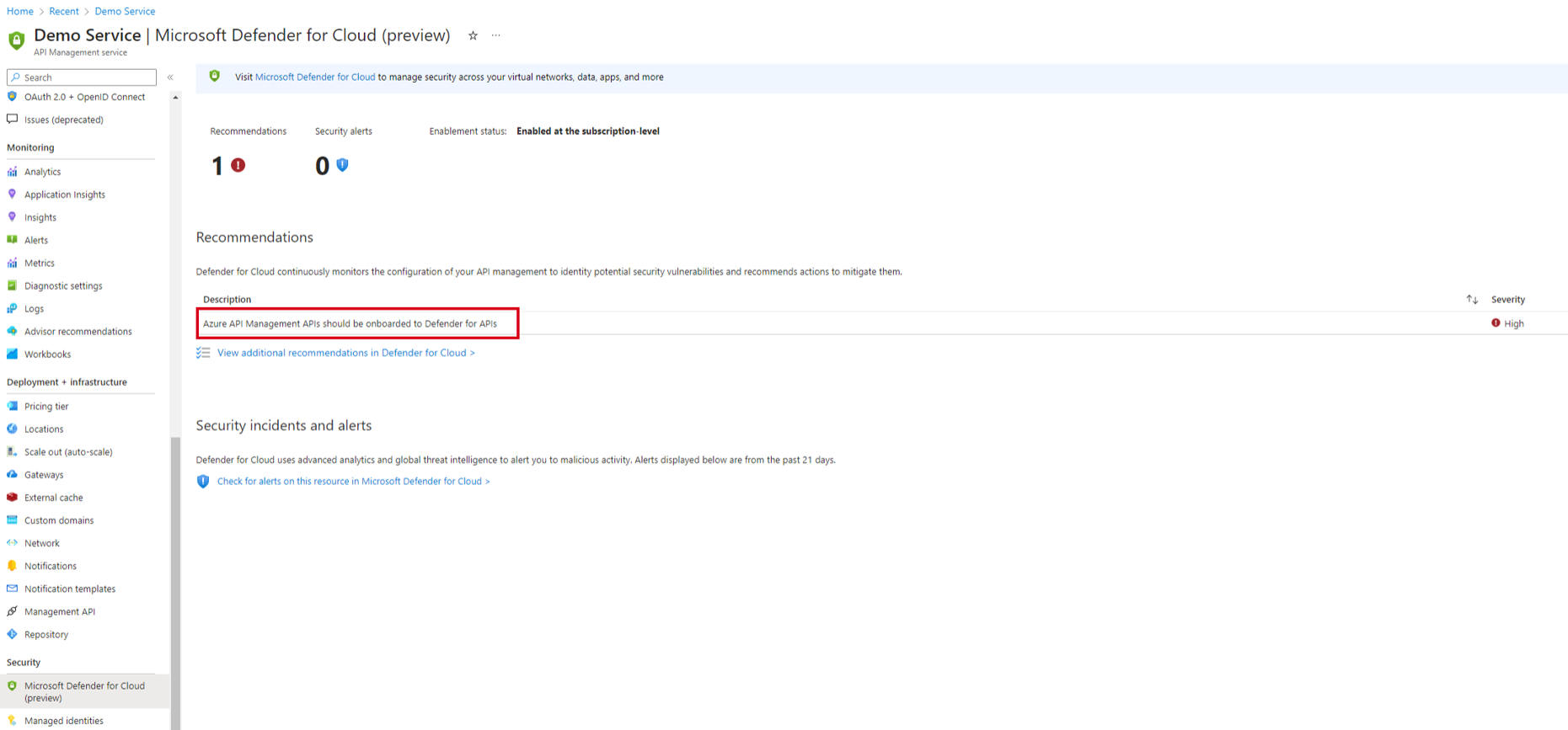Click the sidebar vertical scrollbar
The image size is (1568, 730).
175,583
